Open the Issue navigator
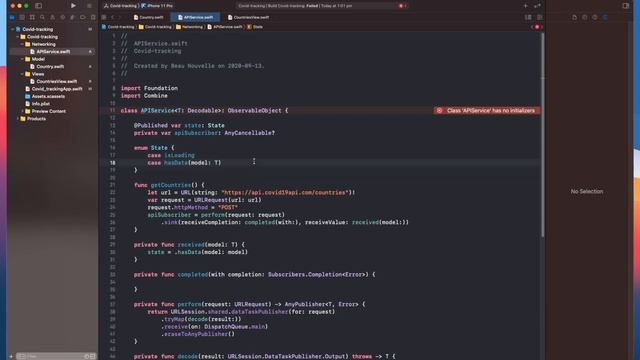640x360 pixels. point(53,17)
